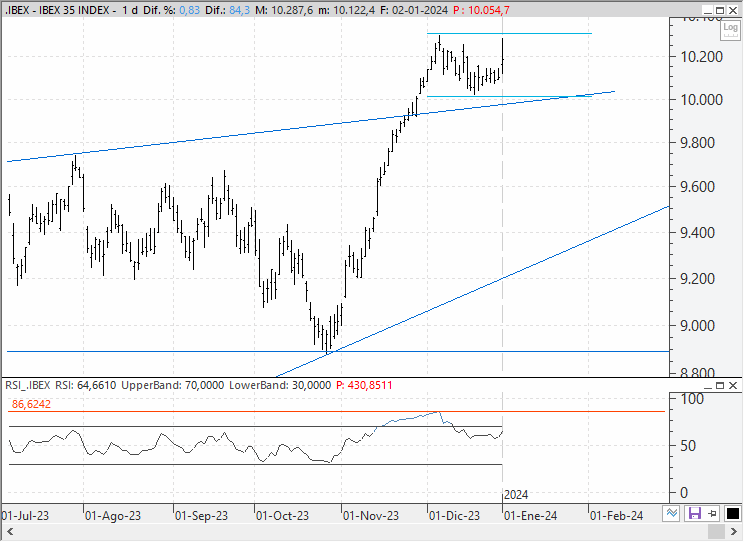Image resolution: width=744 pixels, height=542 pixels.
Task: Click the 01-Nov-23 date axis label
Action: tap(371, 516)
